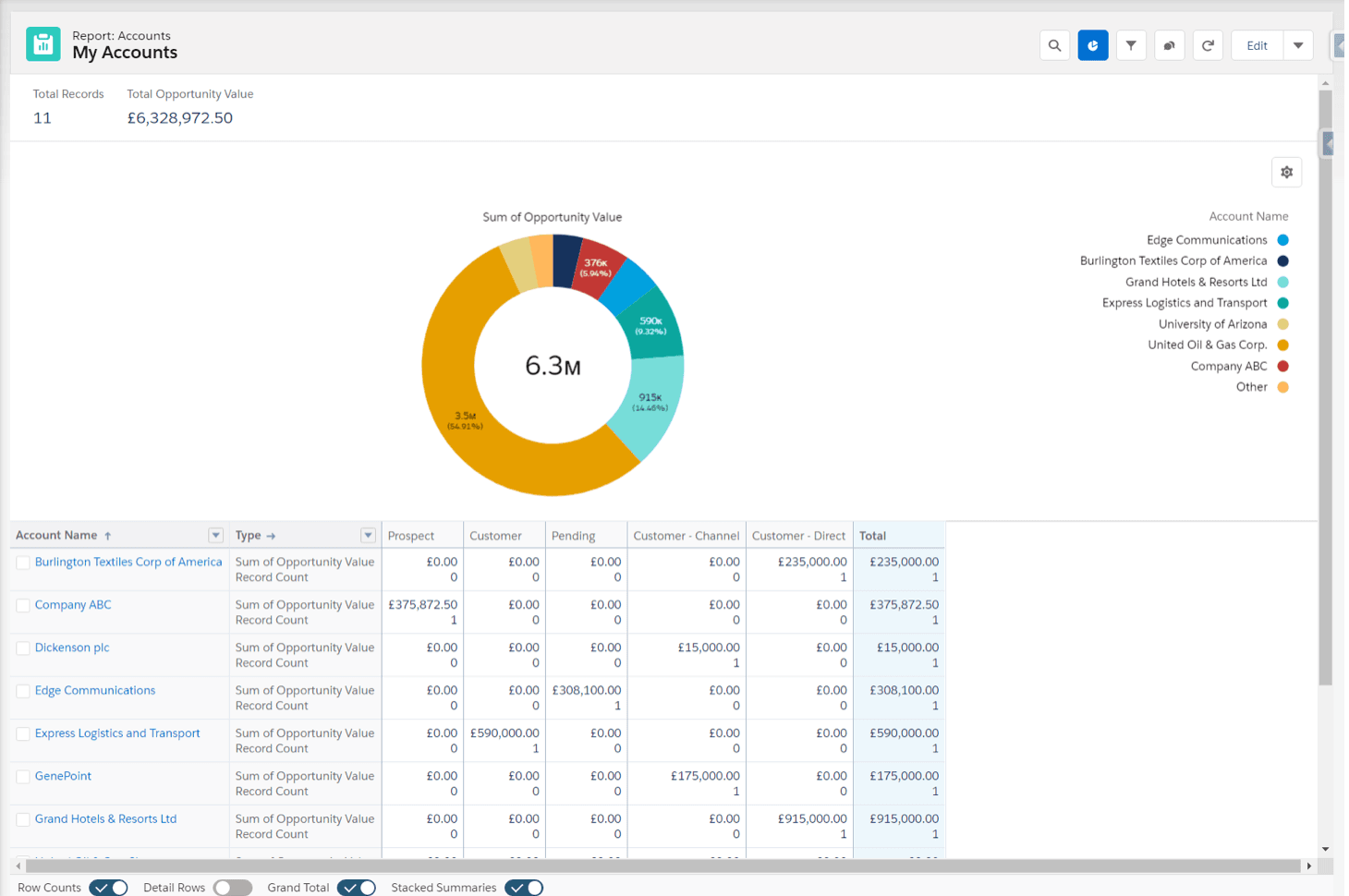Open the Edge Communications account link
Viewport: 1349px width, 896px height.
point(95,690)
